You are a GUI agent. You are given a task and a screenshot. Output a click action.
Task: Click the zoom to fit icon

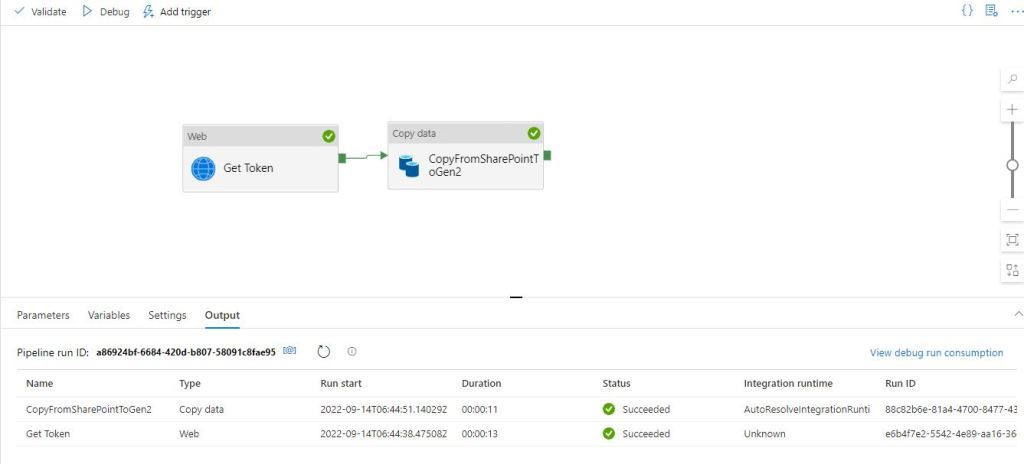point(1012,239)
